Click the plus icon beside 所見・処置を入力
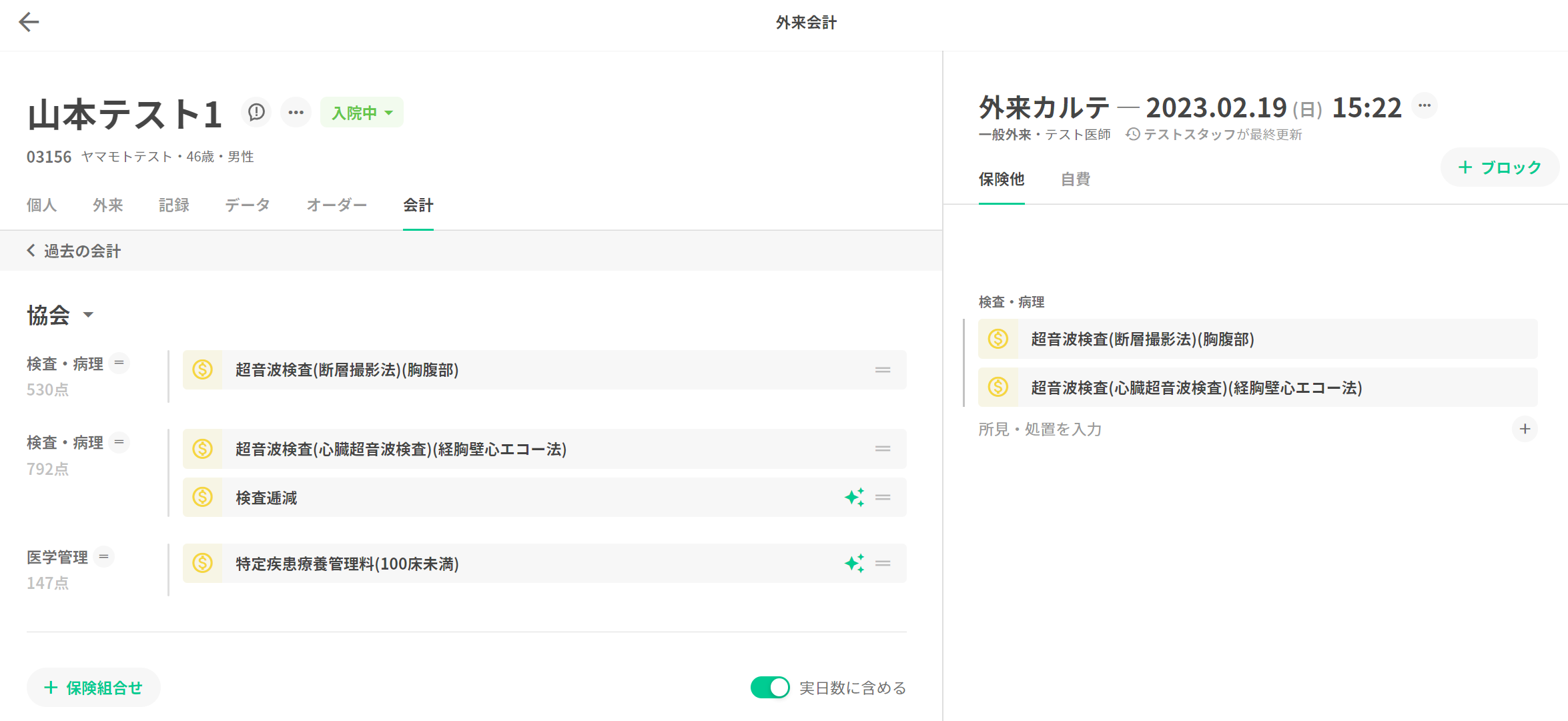The image size is (1568, 721). [1525, 429]
